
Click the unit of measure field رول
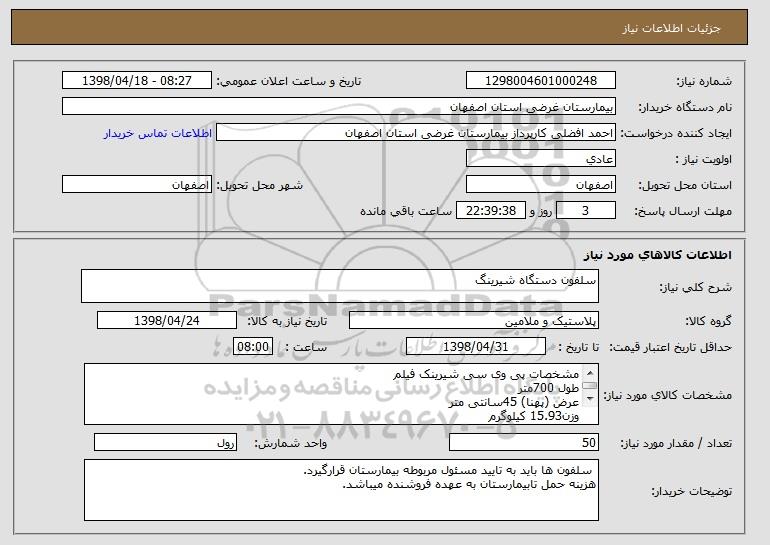(x=165, y=442)
